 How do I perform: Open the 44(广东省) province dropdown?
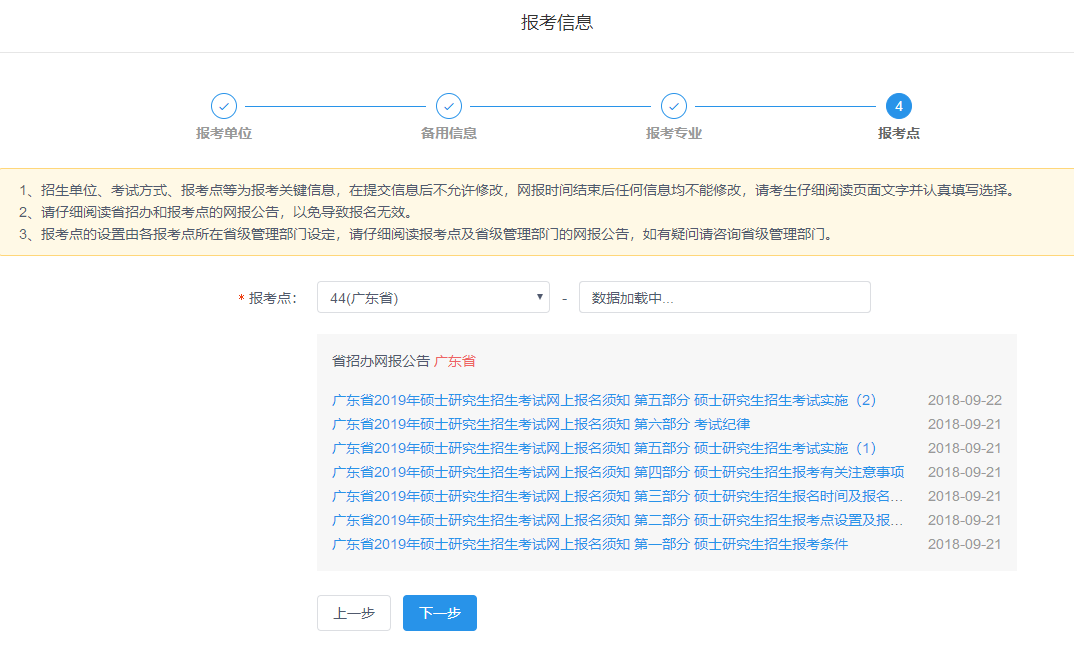pos(433,297)
